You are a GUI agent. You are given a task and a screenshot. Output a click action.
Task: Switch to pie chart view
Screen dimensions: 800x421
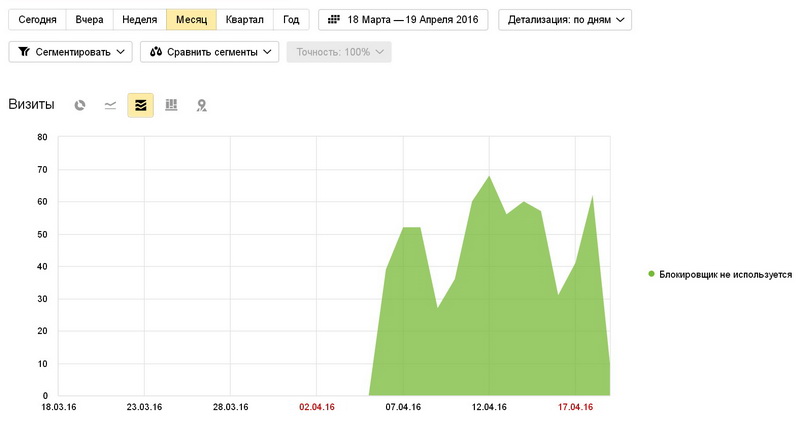coord(80,105)
